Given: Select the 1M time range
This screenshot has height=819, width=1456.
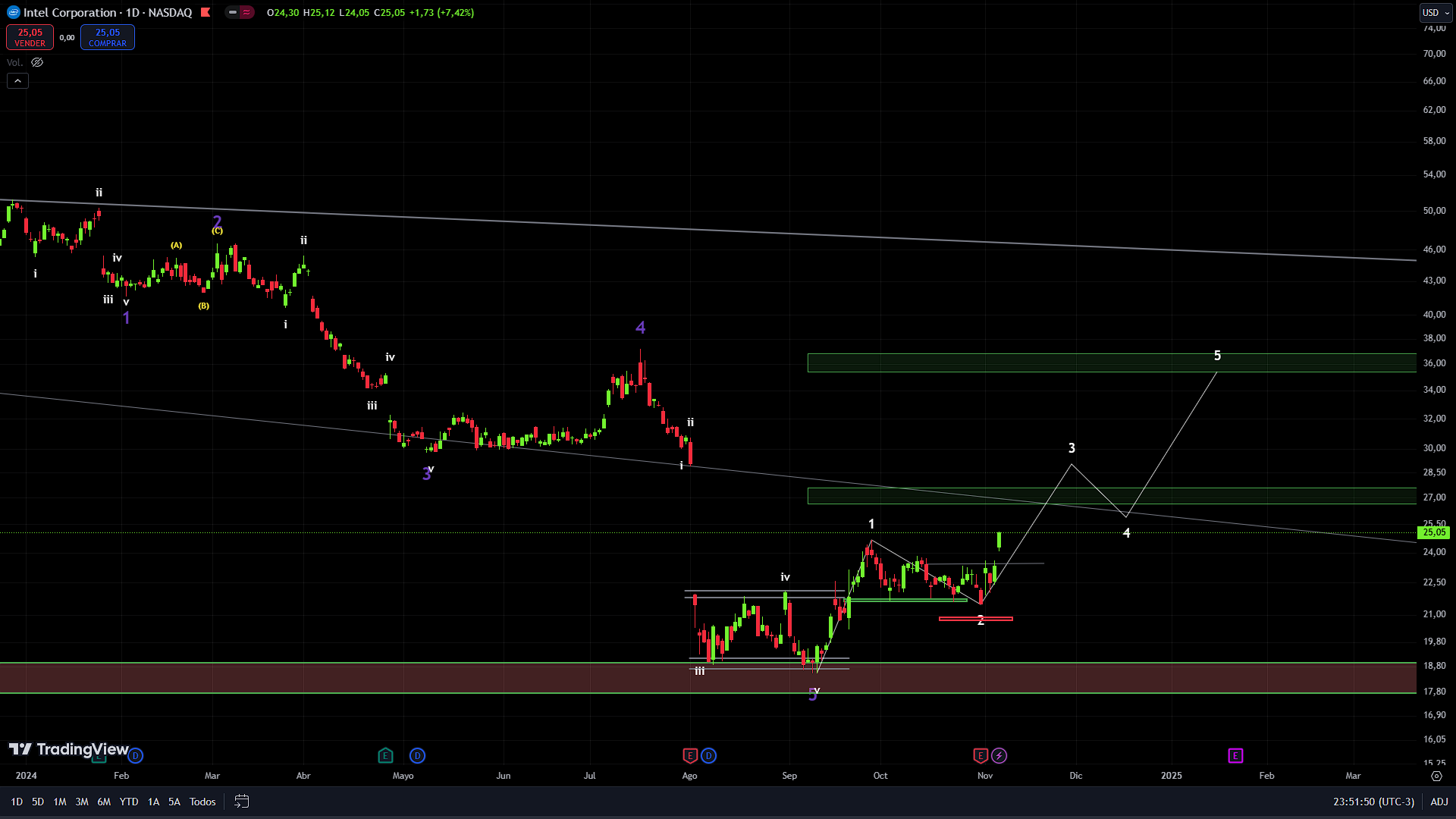Looking at the screenshot, I should pos(60,802).
